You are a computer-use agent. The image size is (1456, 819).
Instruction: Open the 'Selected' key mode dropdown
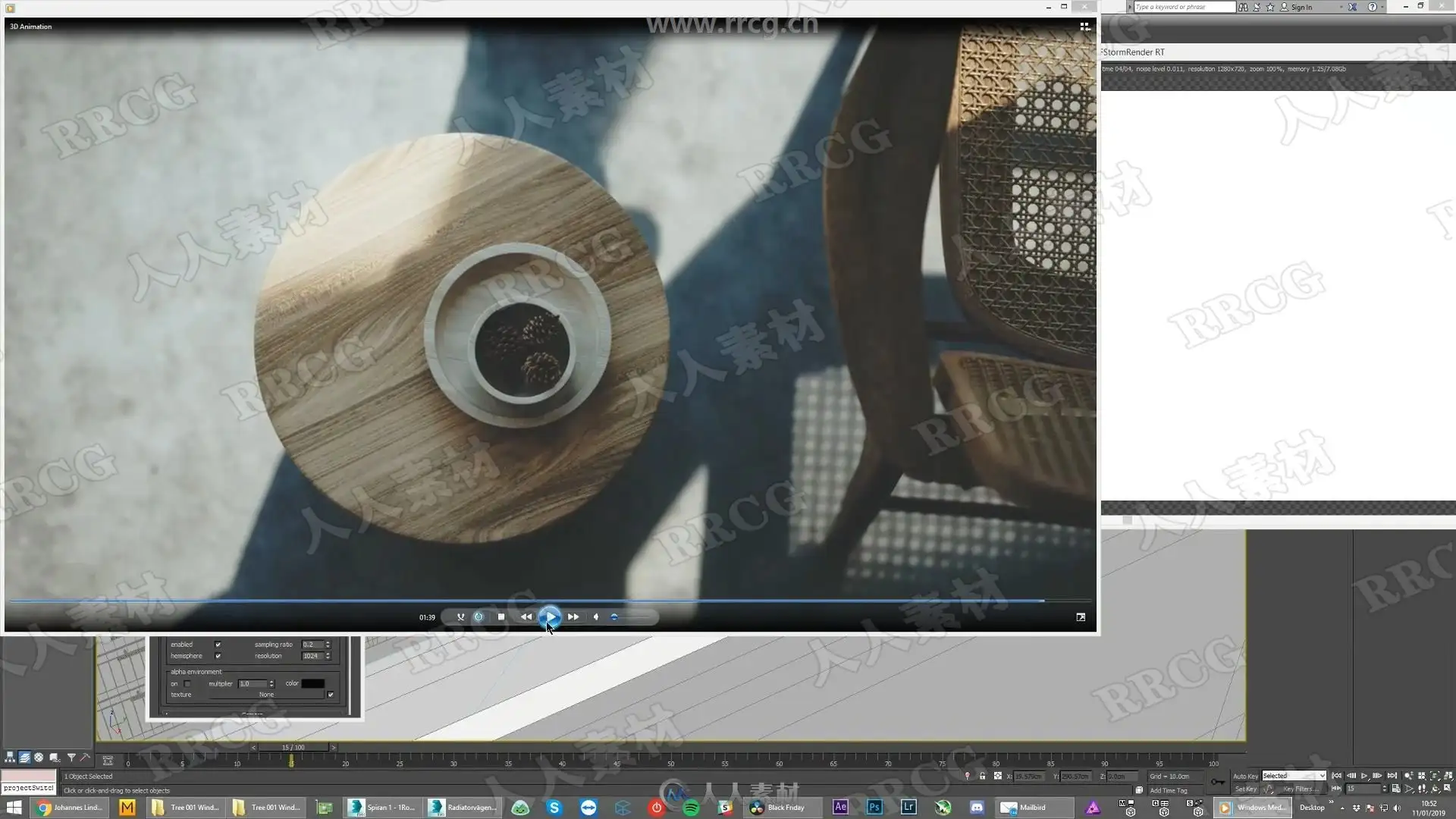click(x=1294, y=776)
